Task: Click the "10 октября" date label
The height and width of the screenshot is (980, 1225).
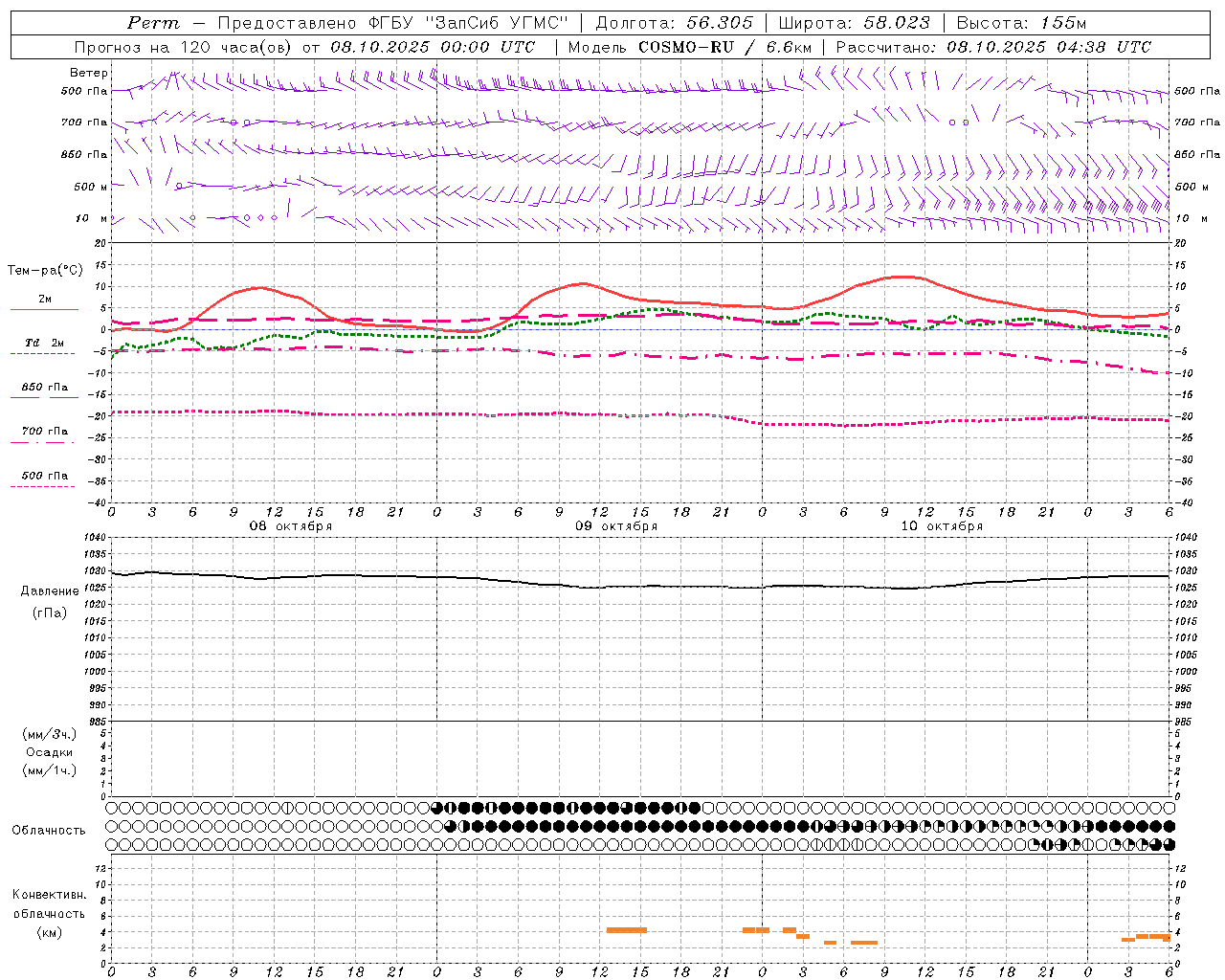Action: (x=942, y=526)
